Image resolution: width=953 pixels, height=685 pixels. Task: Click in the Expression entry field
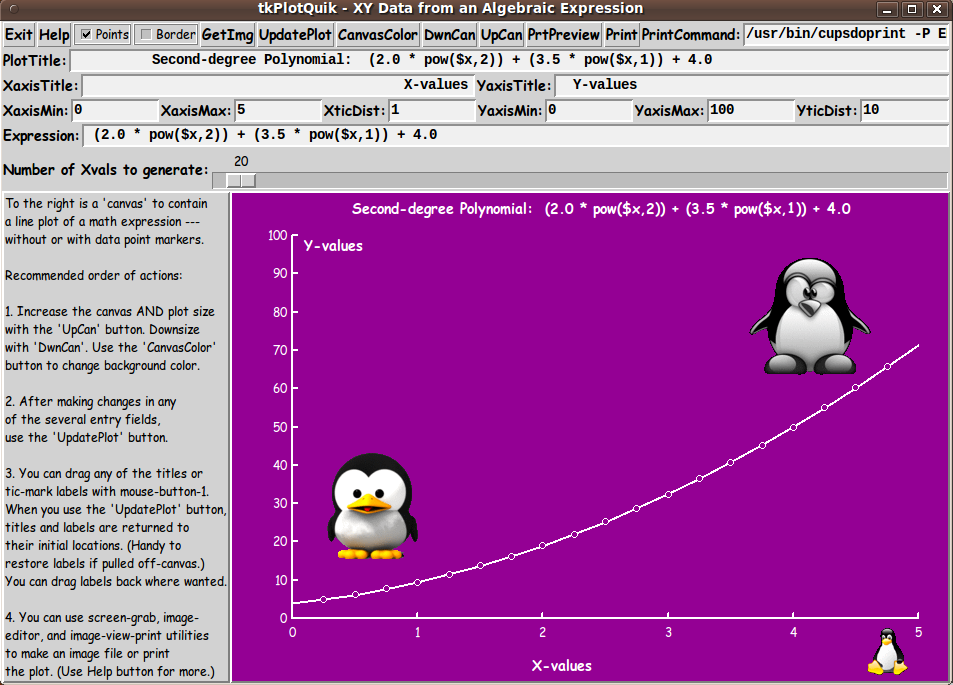515,135
